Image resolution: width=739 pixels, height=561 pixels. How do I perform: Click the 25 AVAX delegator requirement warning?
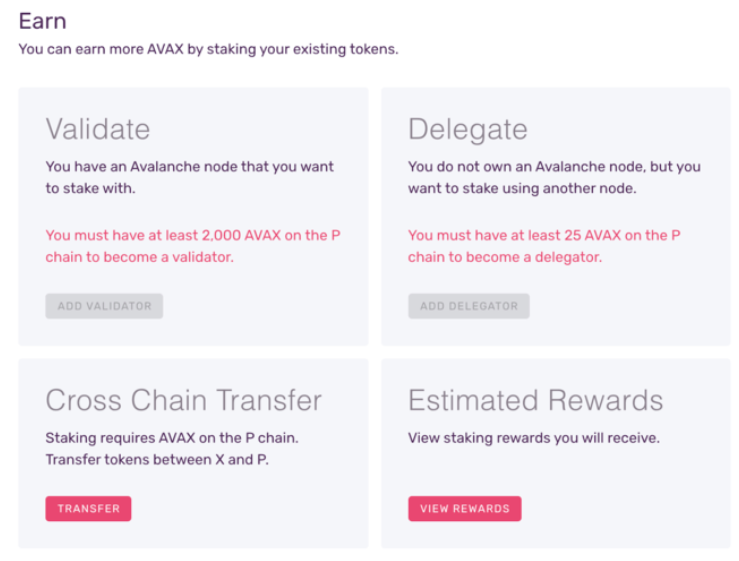pos(544,246)
